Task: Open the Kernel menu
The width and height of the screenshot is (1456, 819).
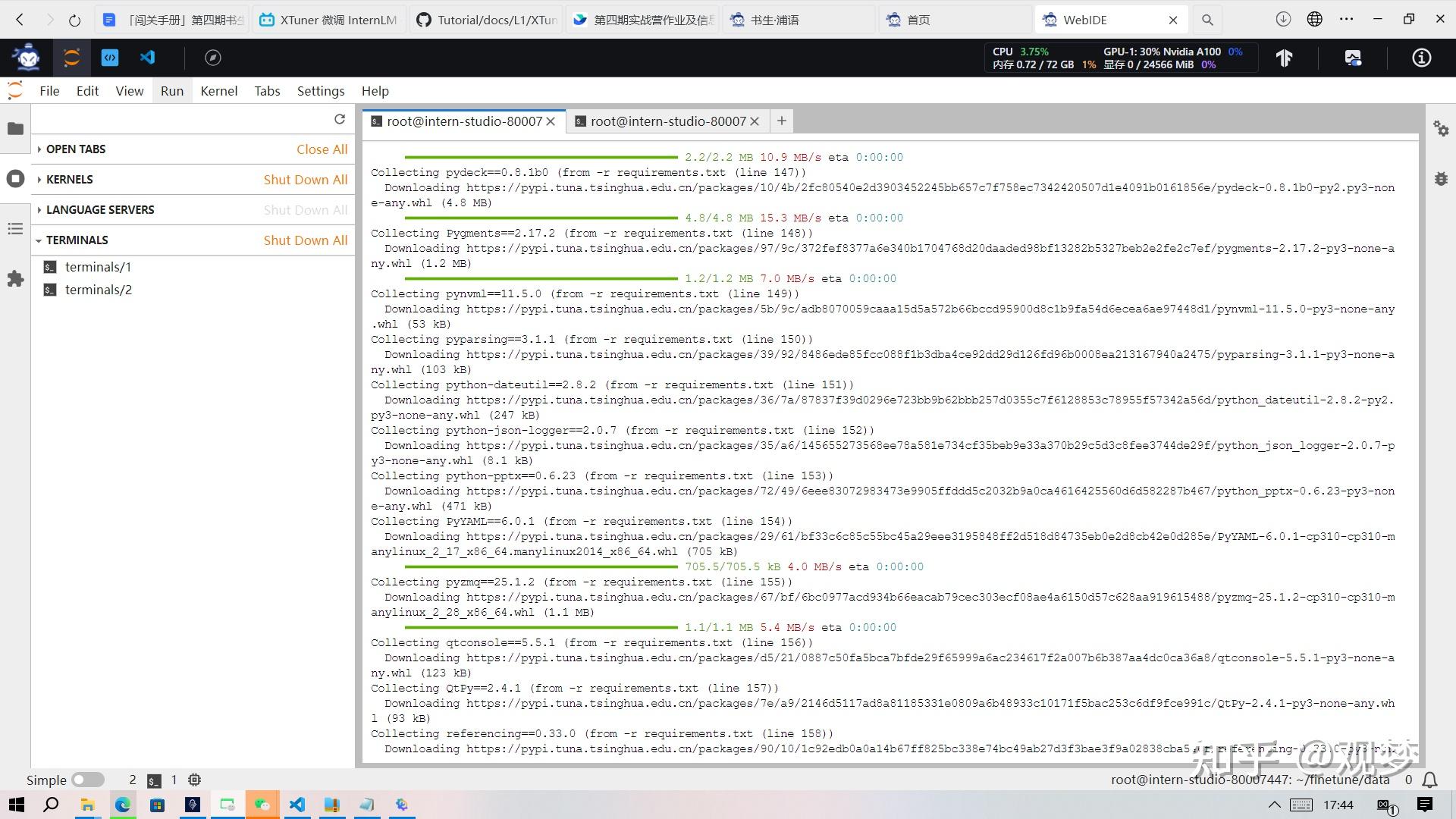Action: [219, 91]
